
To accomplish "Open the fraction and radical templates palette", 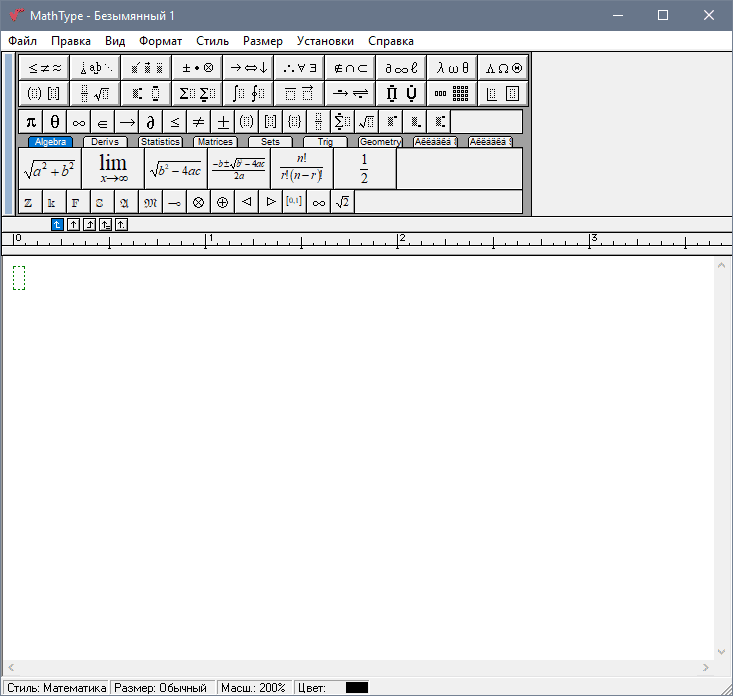I will click(95, 93).
